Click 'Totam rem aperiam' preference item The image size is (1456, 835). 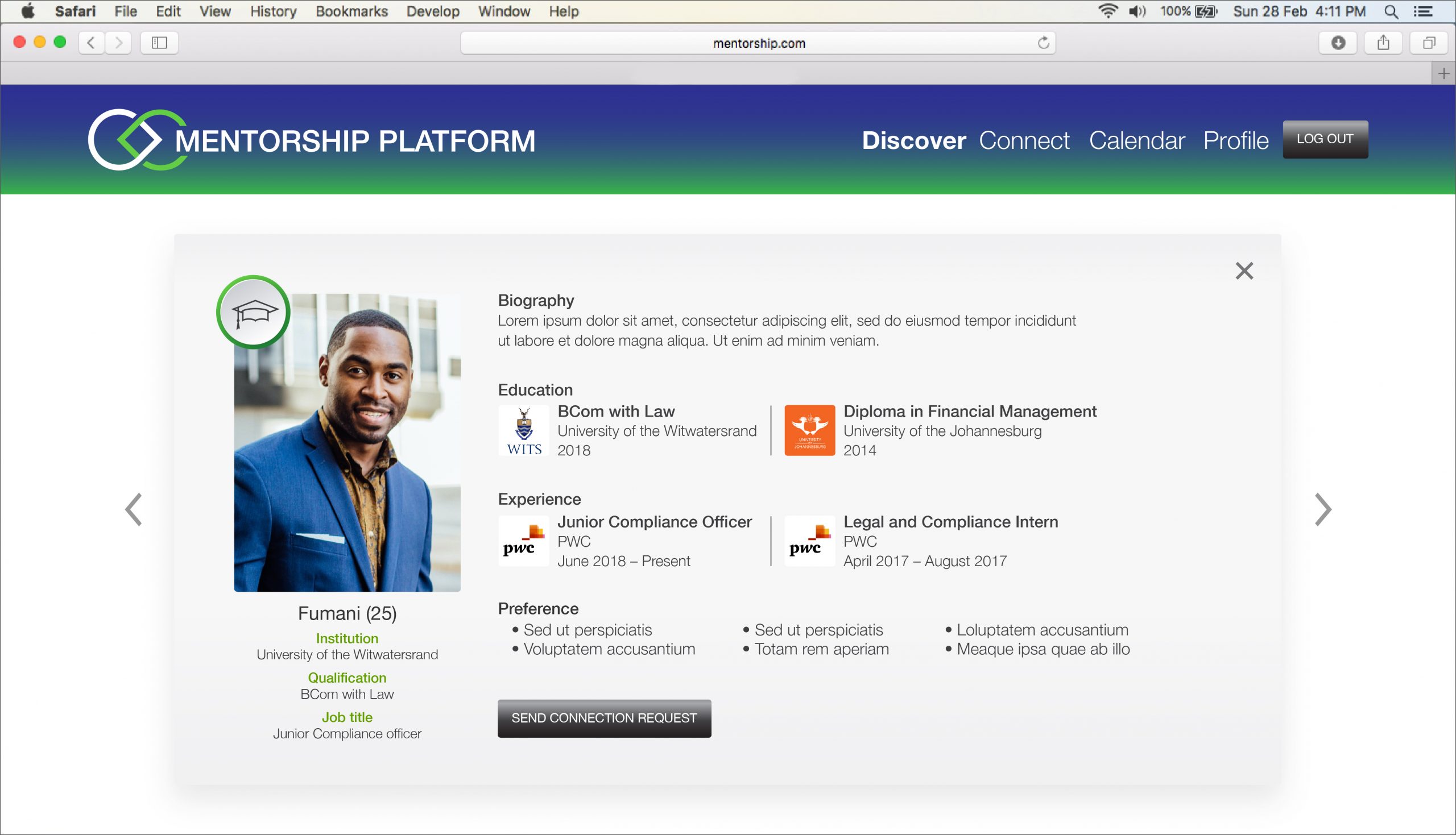coord(821,649)
